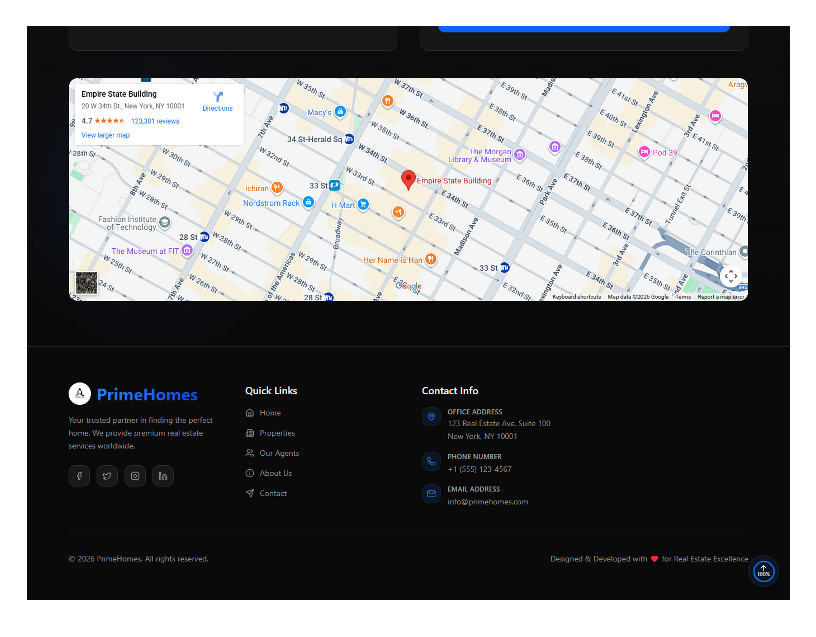The width and height of the screenshot is (816, 637).
Task: Click the scroll-to-top arrow button
Action: pyautogui.click(x=763, y=571)
